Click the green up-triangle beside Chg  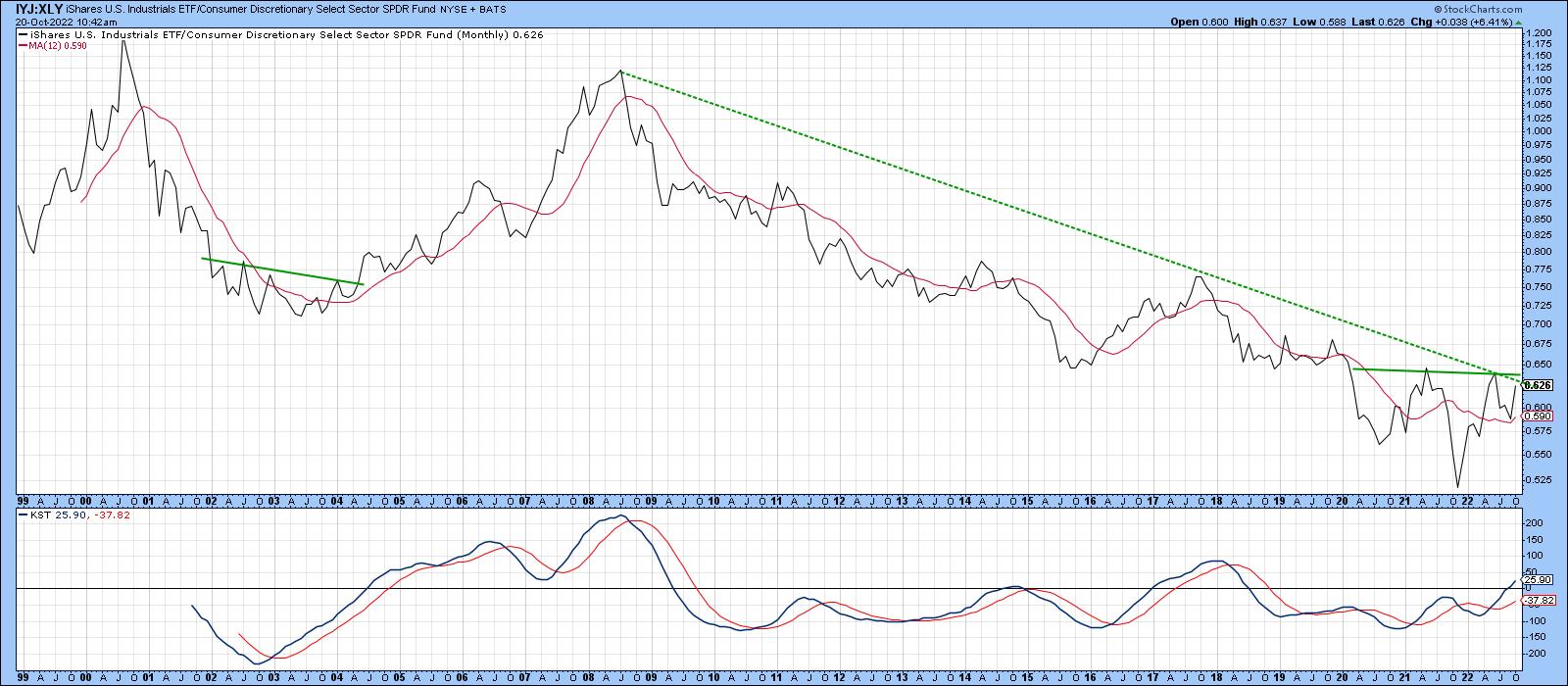coord(1519,21)
